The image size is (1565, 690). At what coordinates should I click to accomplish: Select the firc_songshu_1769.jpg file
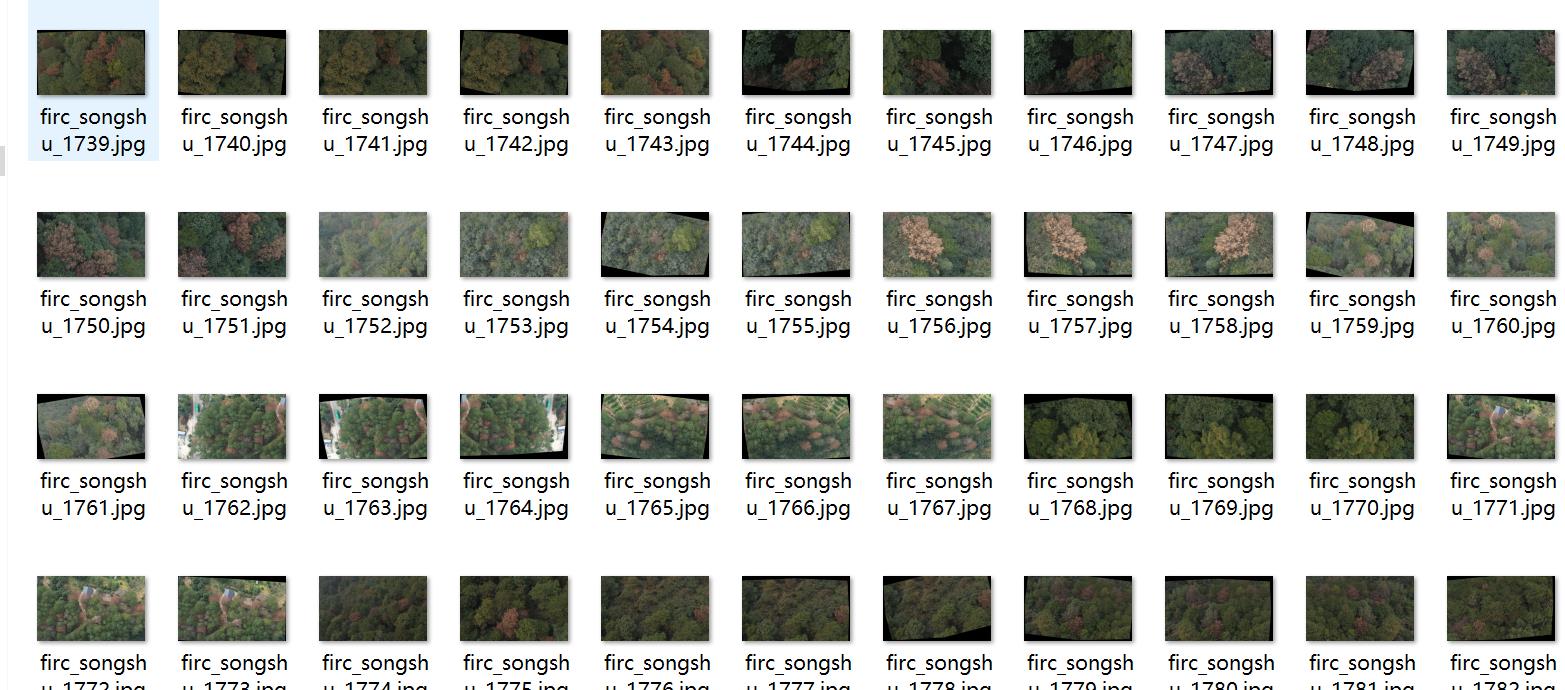tap(1219, 426)
